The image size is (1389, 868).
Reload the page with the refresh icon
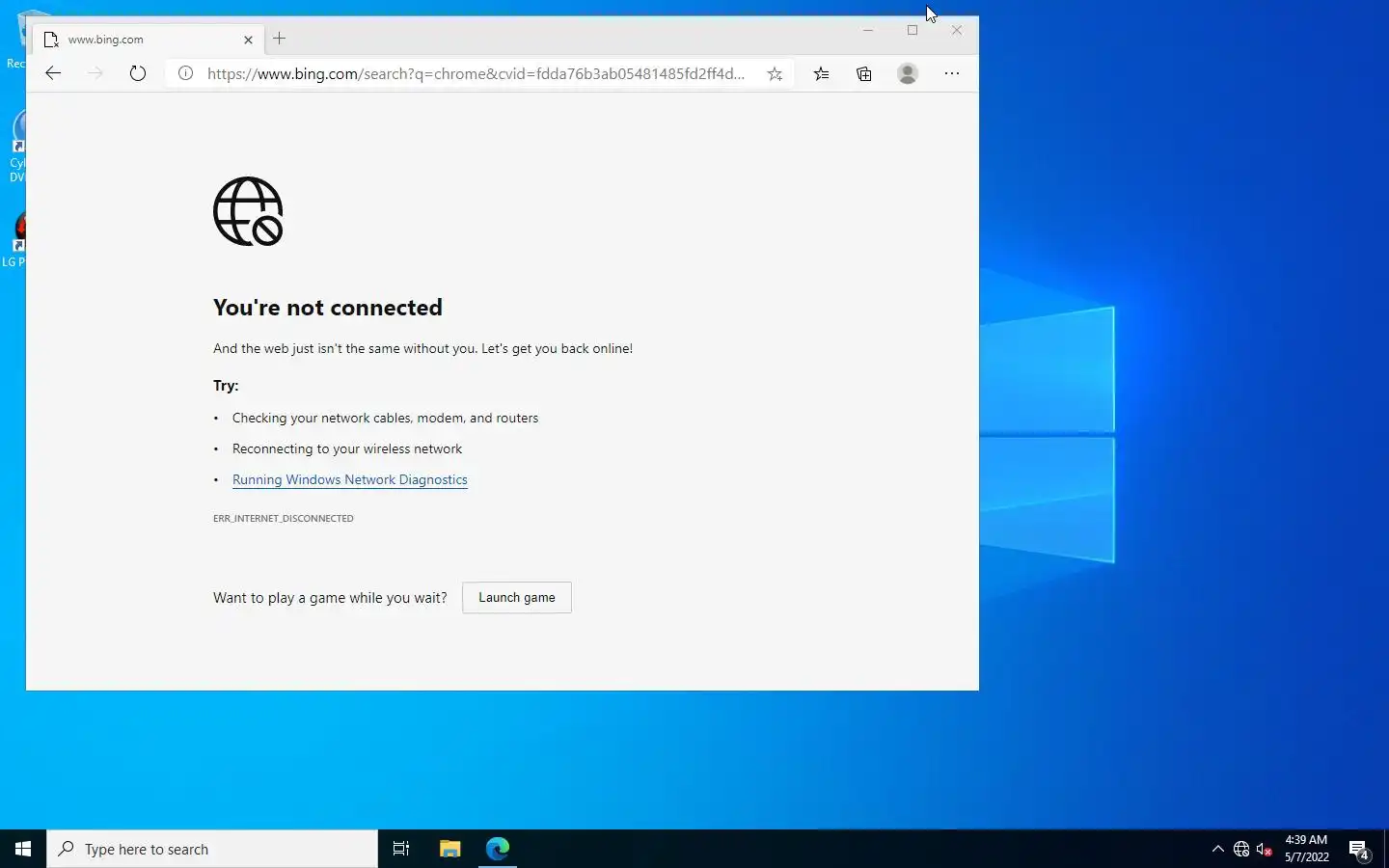click(138, 73)
